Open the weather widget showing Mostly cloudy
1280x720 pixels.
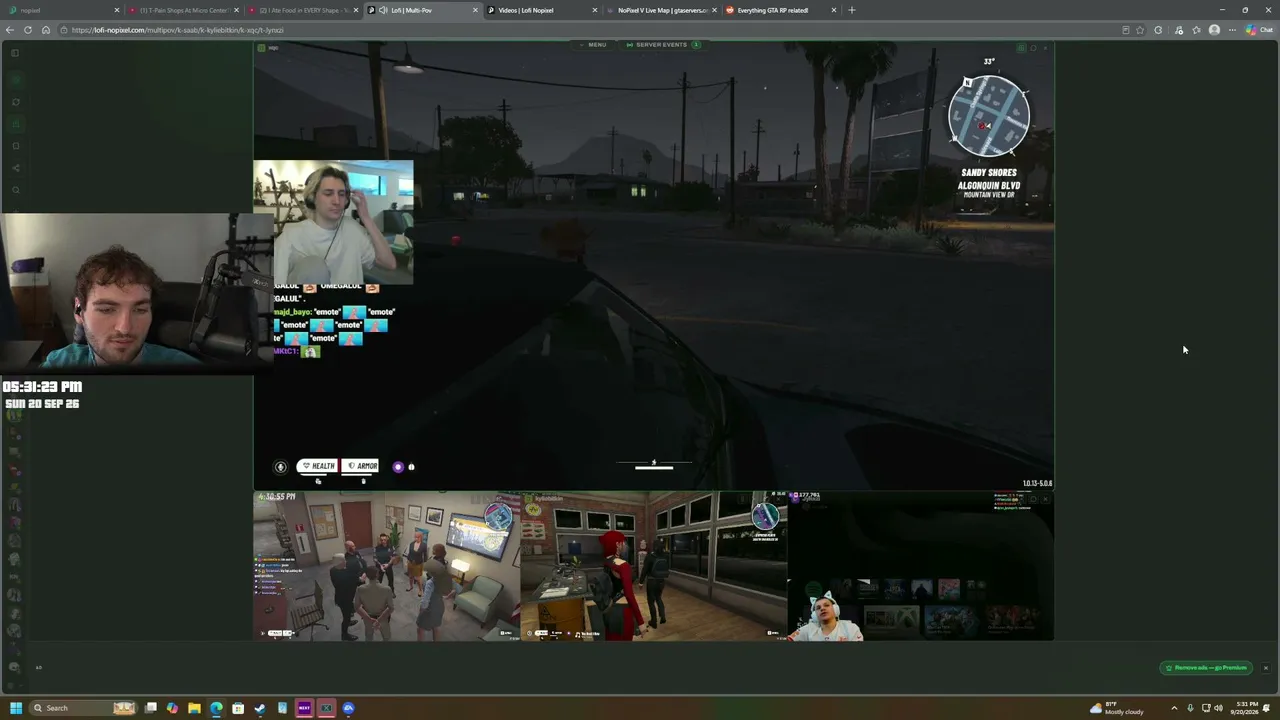[1117, 708]
